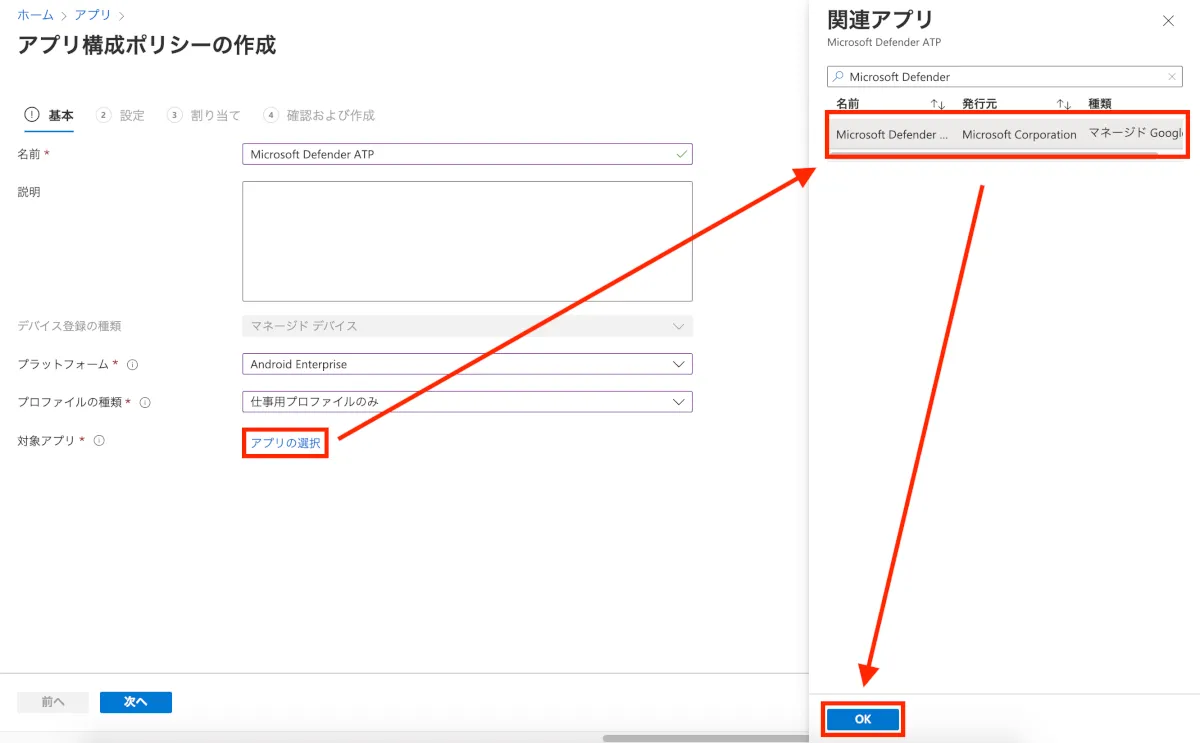Viewport: 1200px width, 743px height.
Task: Click the info icon next to 対象アプリ
Action: (x=99, y=440)
